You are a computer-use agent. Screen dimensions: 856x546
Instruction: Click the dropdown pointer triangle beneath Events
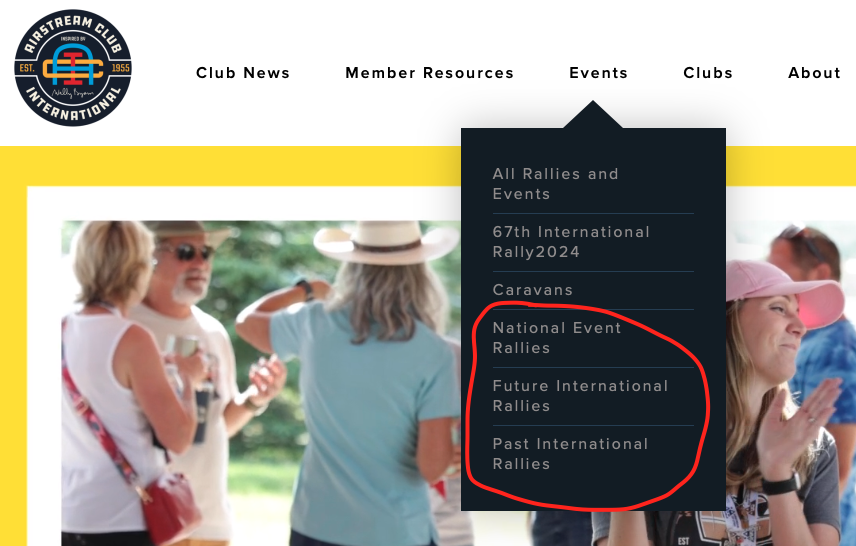pos(593,115)
